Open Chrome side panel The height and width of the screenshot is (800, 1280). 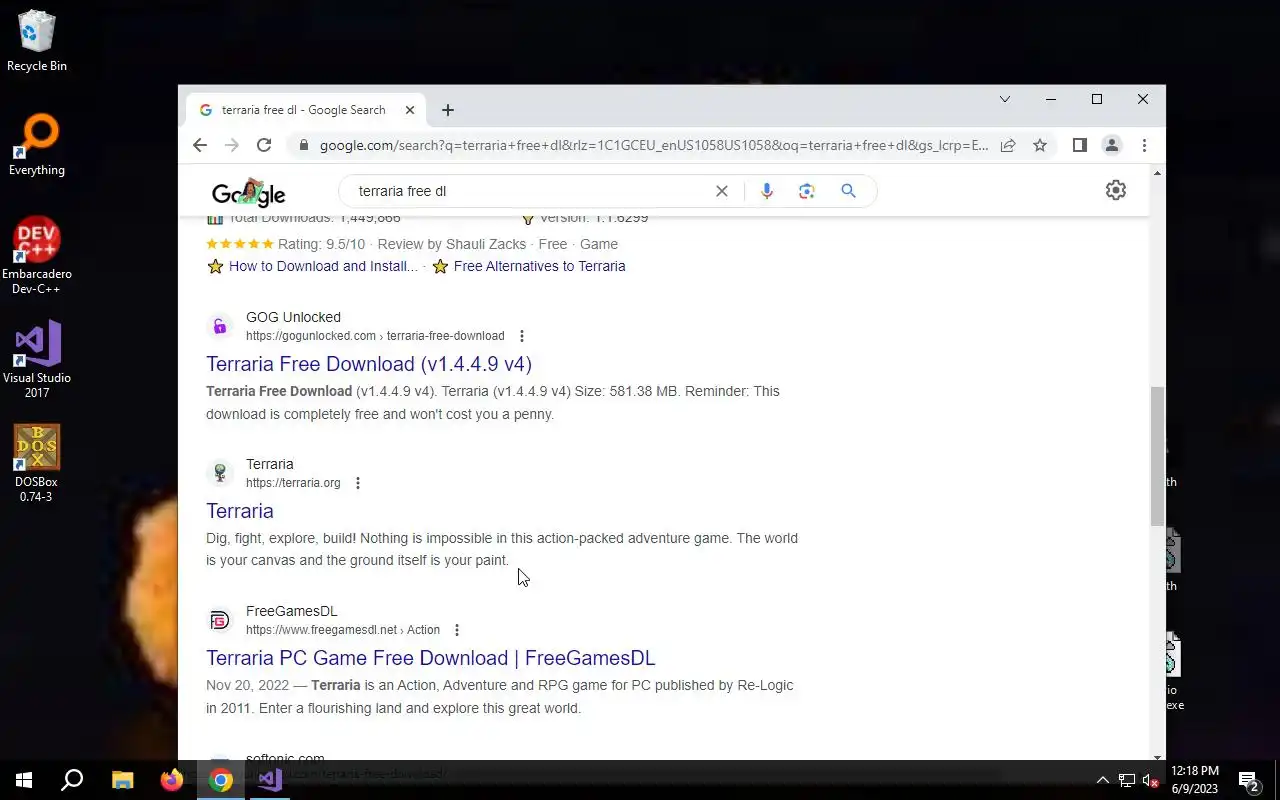click(1079, 145)
